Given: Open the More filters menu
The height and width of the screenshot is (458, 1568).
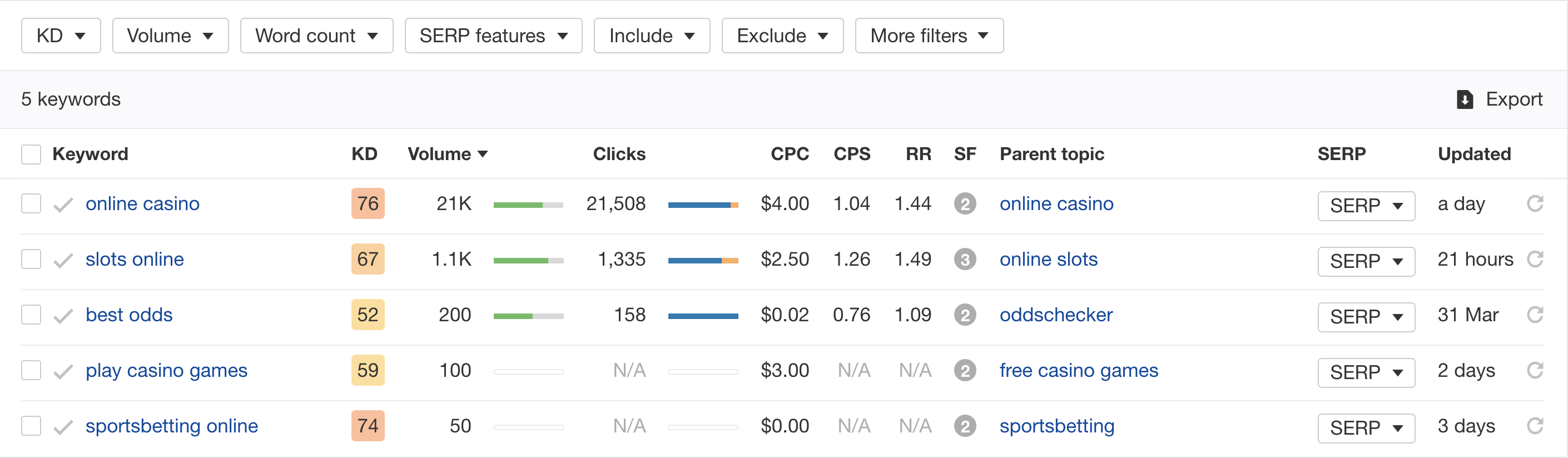Looking at the screenshot, I should point(928,36).
